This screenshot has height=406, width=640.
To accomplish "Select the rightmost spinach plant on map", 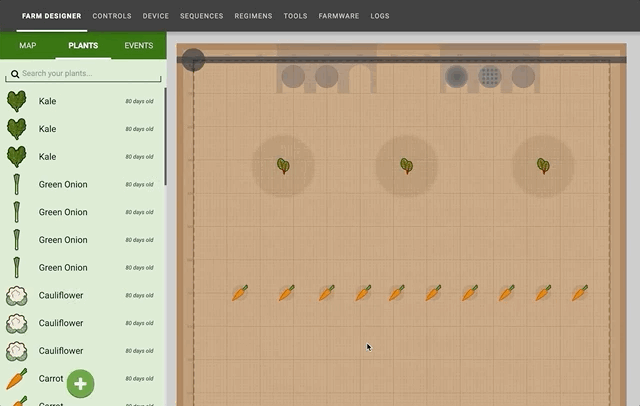I will pyautogui.click(x=543, y=166).
